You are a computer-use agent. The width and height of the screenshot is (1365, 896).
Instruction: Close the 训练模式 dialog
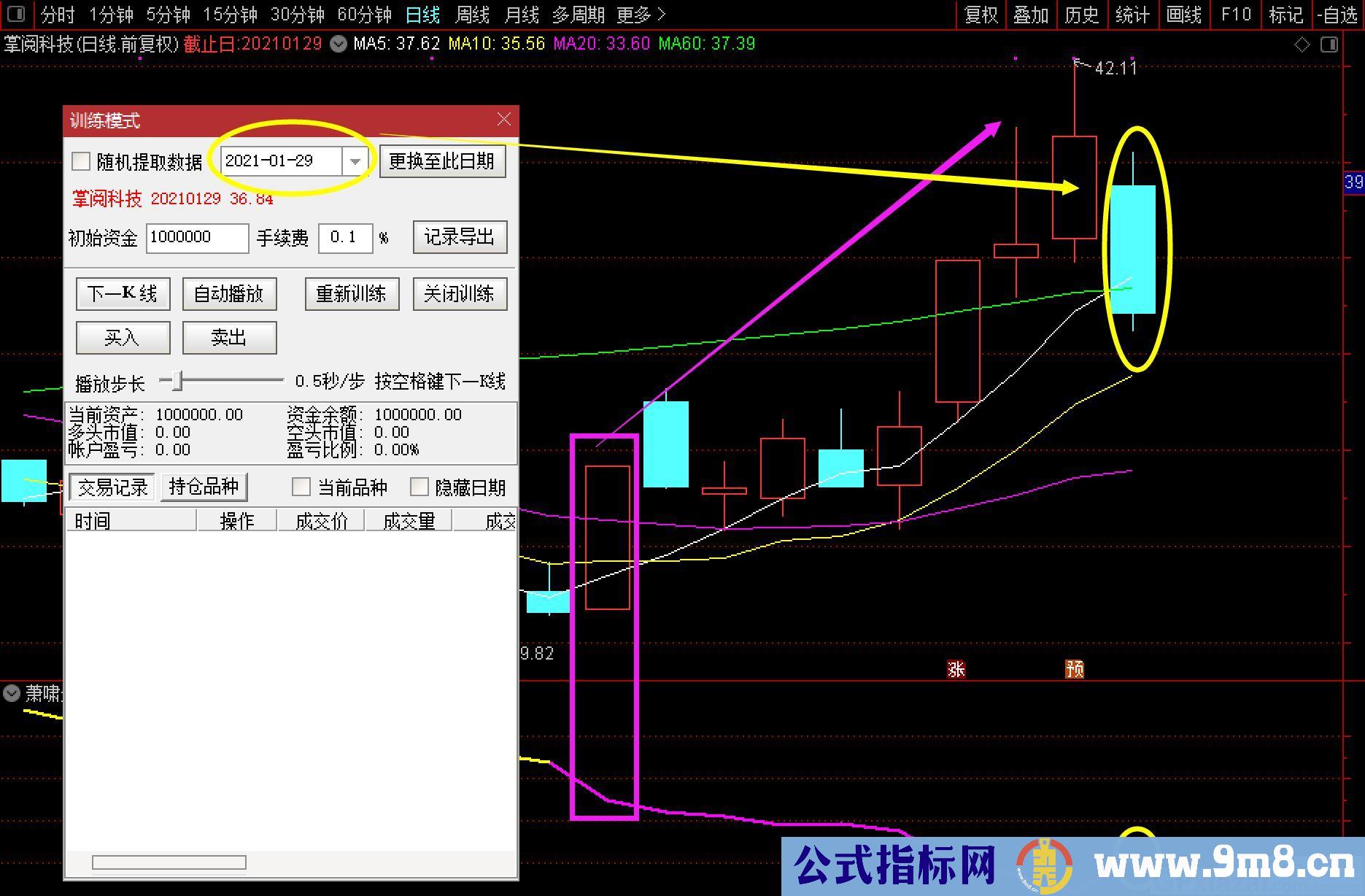click(503, 120)
